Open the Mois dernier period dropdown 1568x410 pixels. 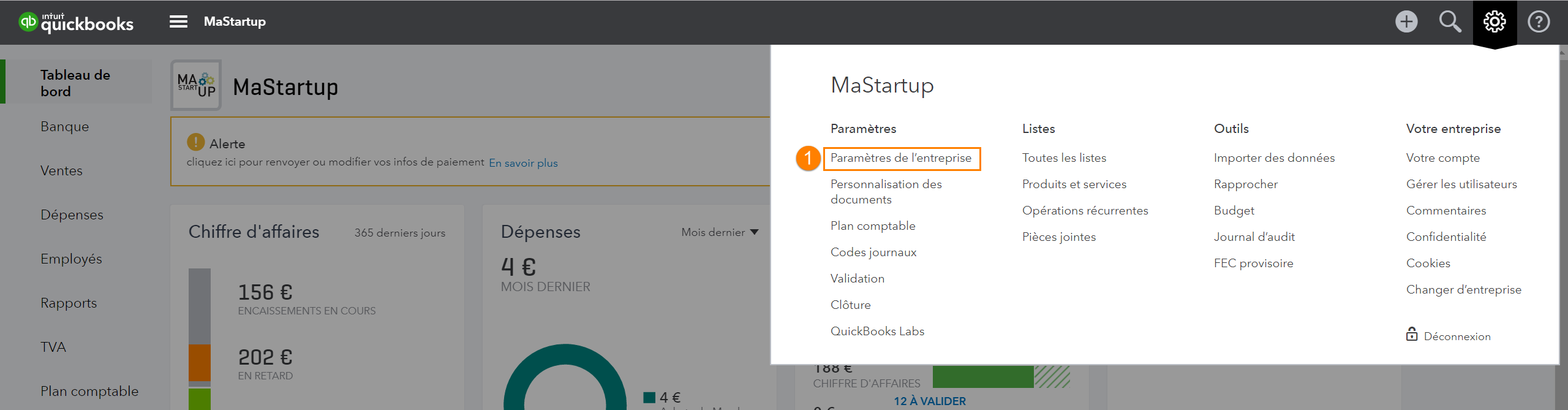720,232
